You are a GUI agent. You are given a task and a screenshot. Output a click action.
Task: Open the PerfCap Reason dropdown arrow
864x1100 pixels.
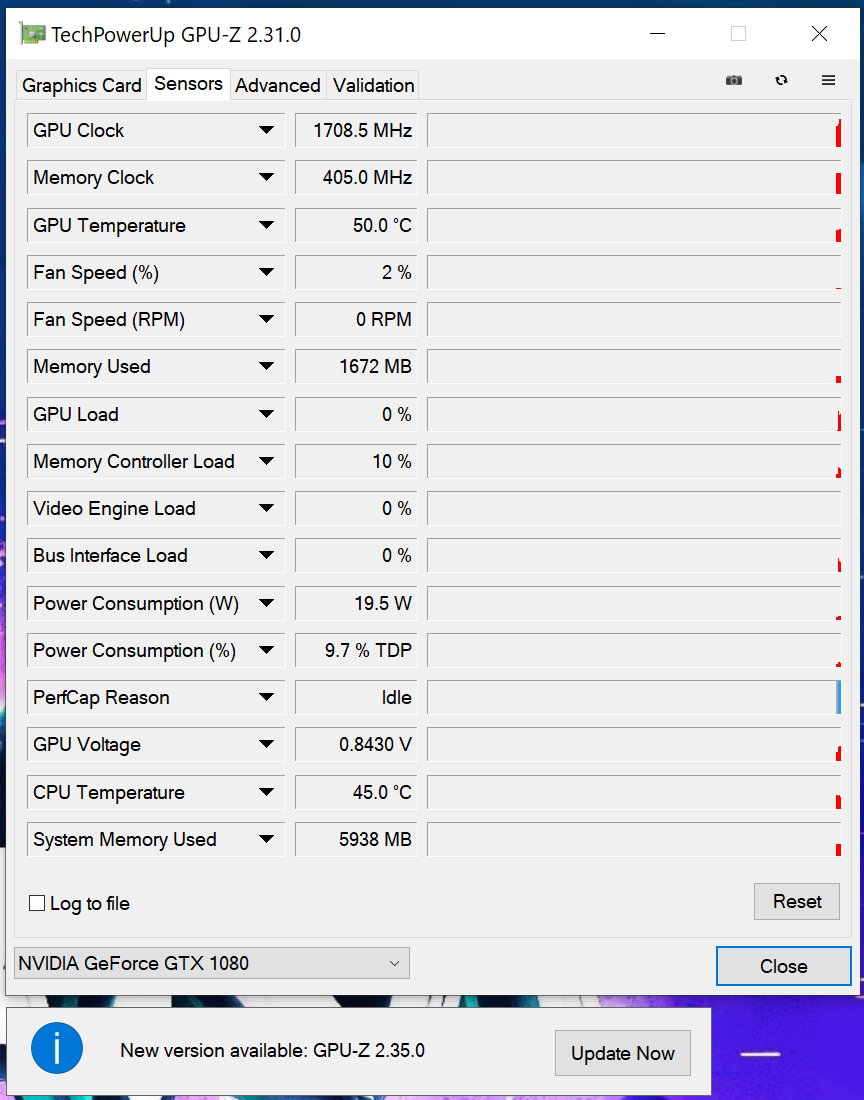click(266, 698)
